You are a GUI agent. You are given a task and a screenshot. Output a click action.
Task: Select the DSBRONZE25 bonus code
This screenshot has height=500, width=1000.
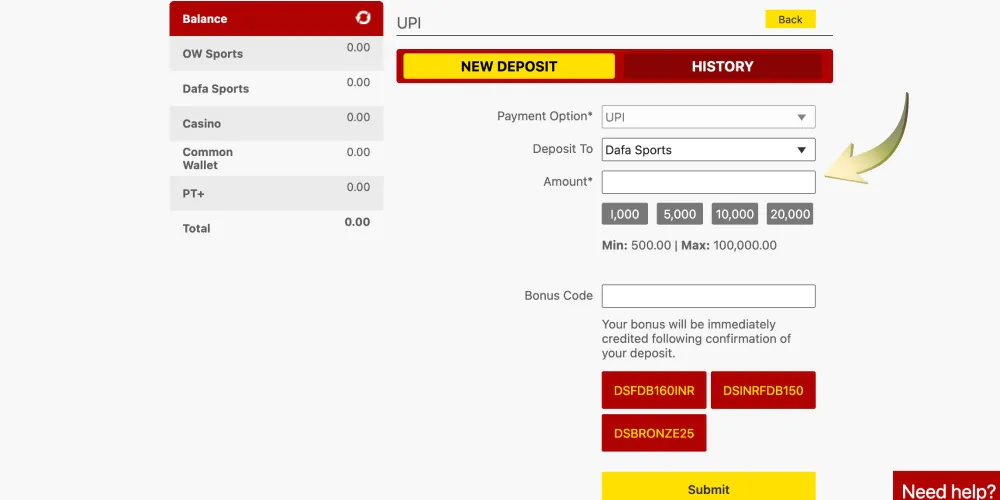[x=654, y=433]
